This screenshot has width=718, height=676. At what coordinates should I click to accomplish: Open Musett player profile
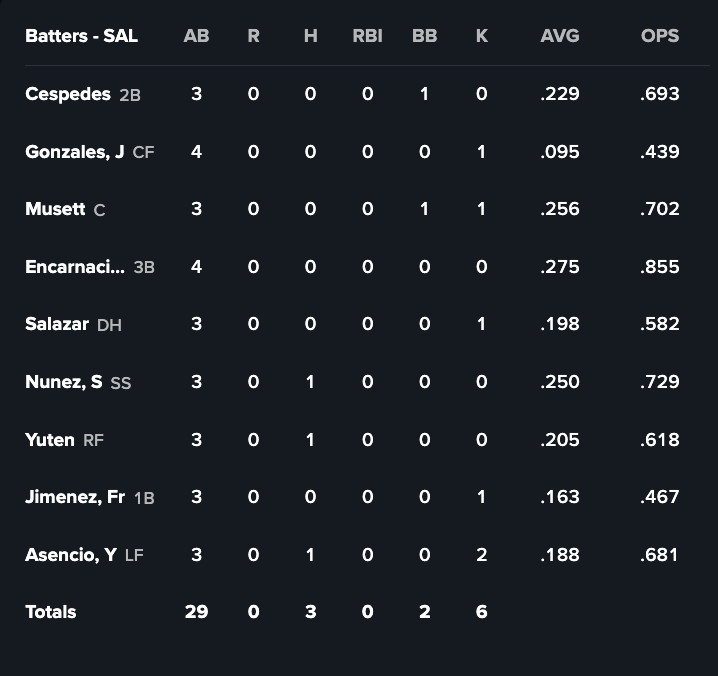coord(55,209)
